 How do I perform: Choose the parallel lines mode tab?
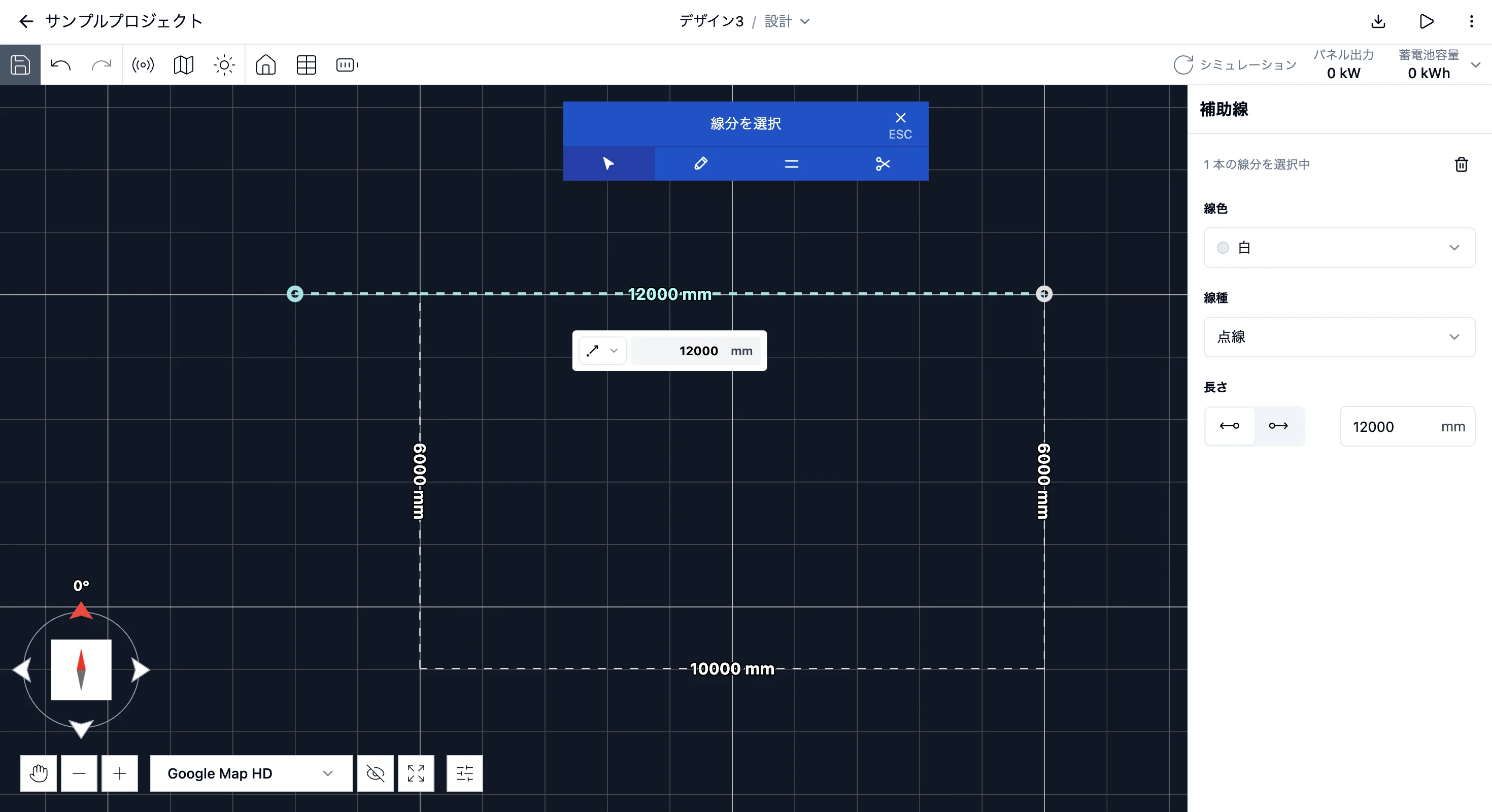(791, 164)
